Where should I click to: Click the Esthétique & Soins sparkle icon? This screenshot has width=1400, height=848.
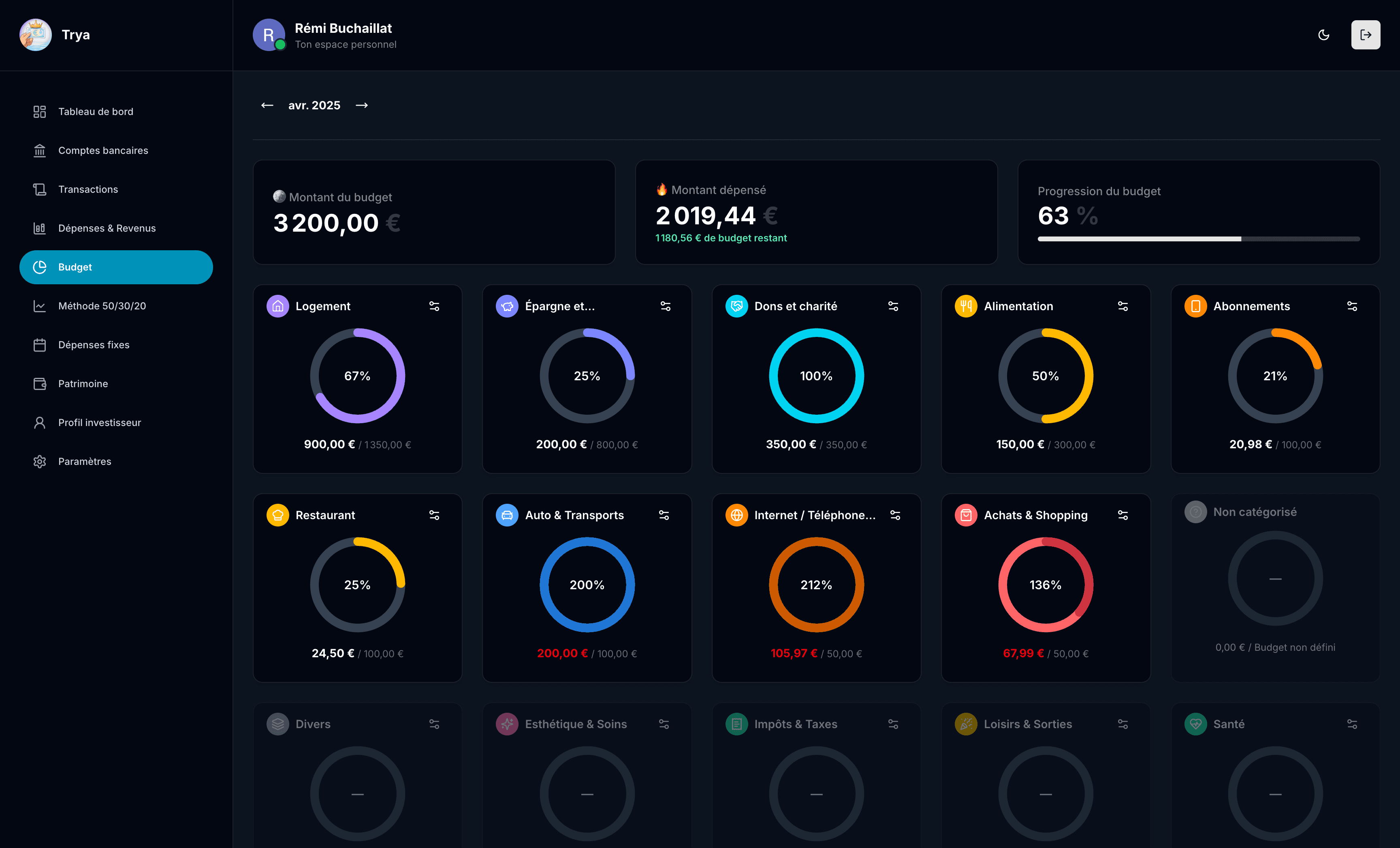(507, 724)
